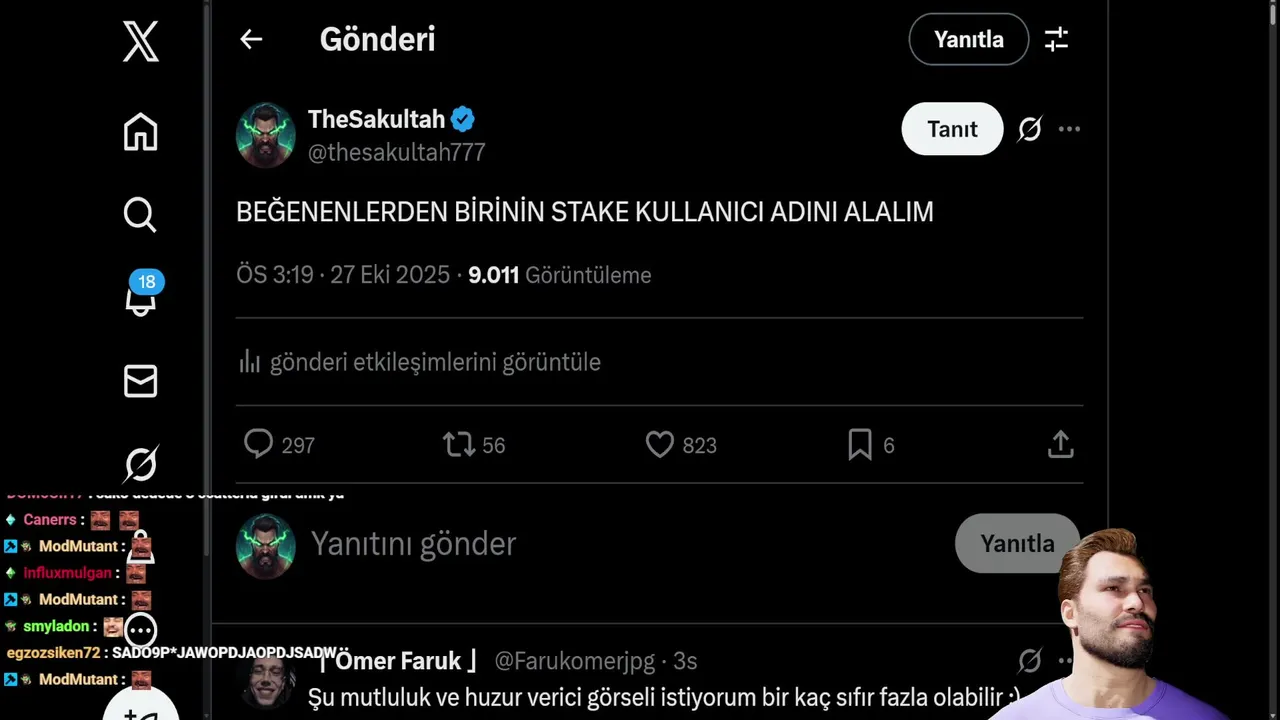Image resolution: width=1280 pixels, height=720 pixels.
Task: Open the Search/Explore icon
Action: (140, 214)
